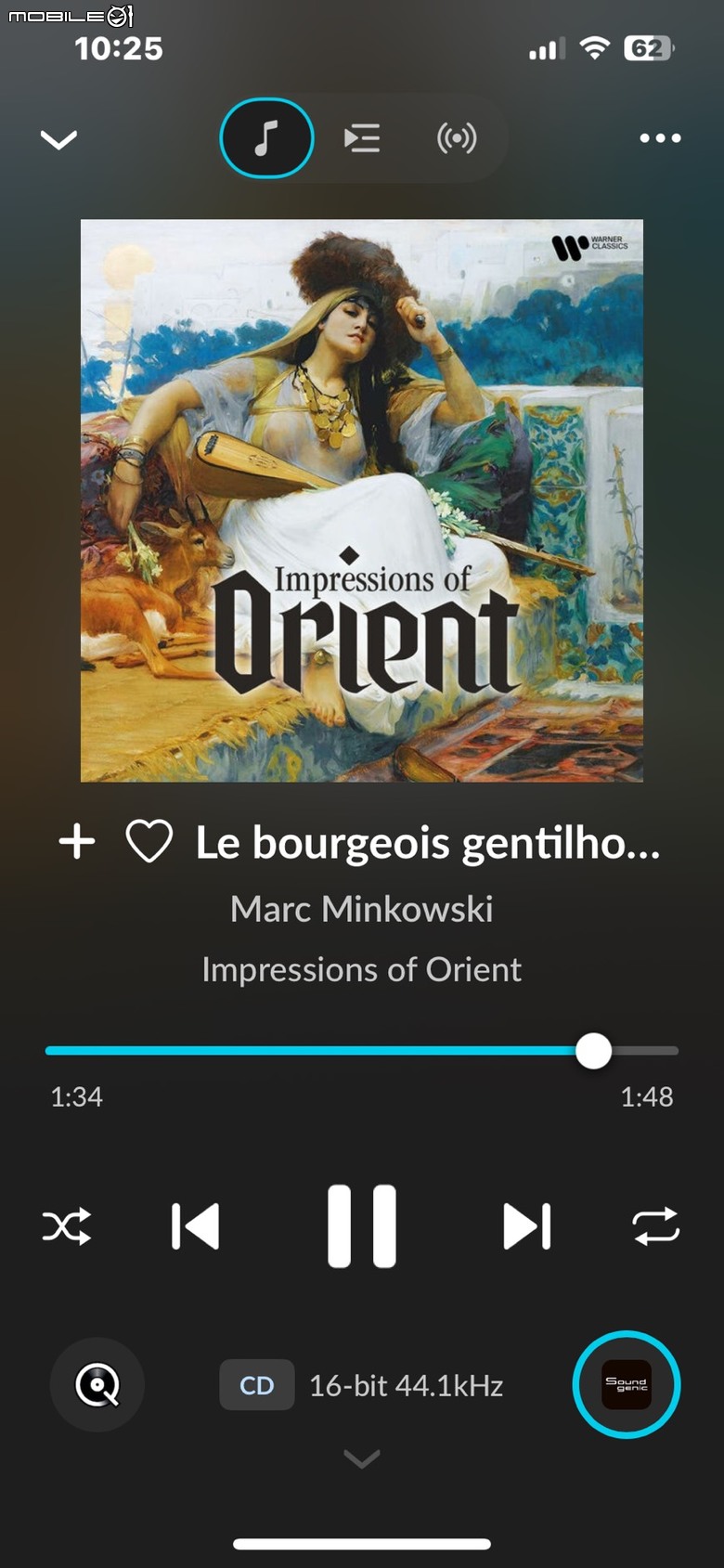Screen dimensions: 724x1568
Task: Open the radio broadcast tab
Action: (457, 138)
